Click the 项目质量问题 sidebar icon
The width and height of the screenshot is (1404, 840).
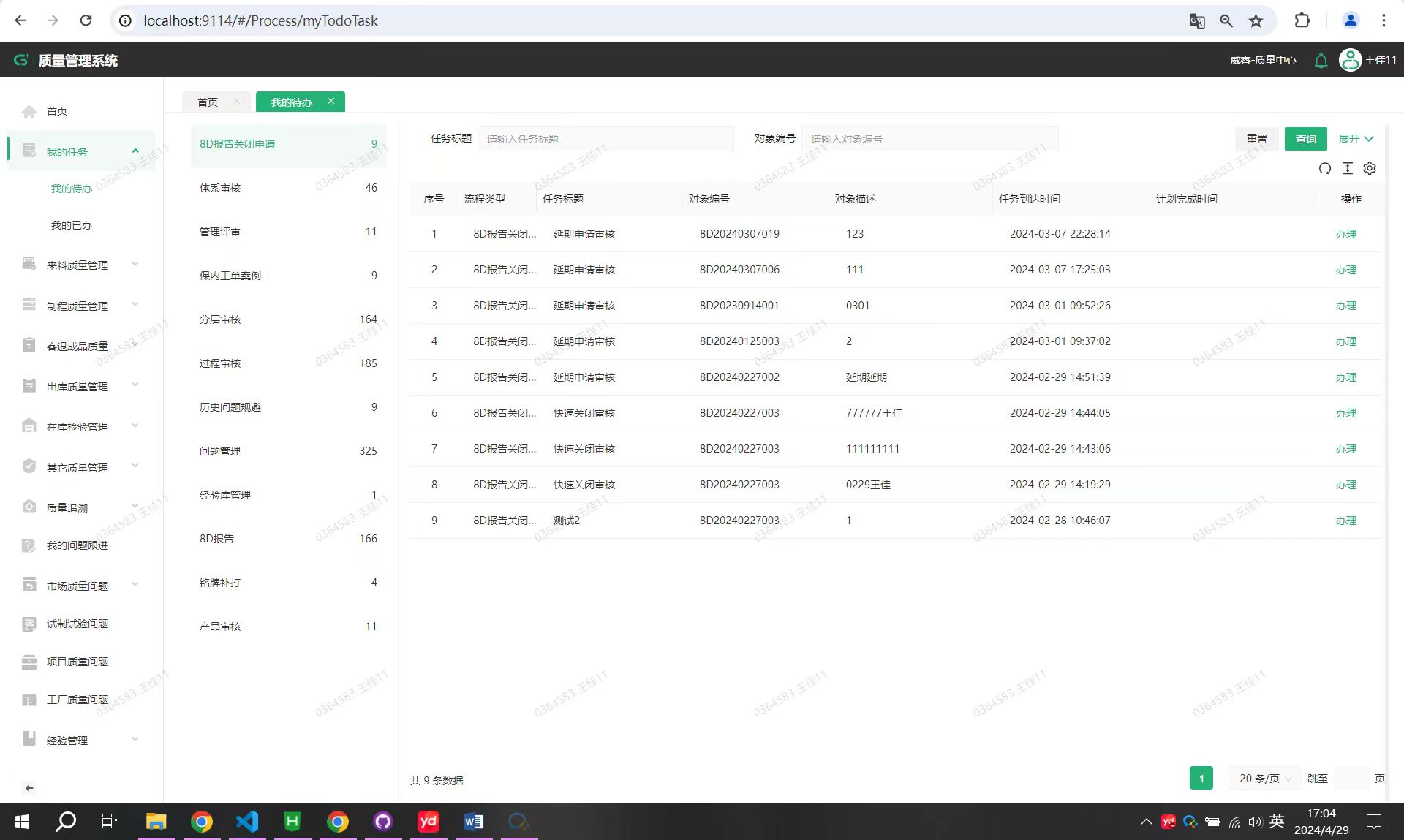click(29, 662)
